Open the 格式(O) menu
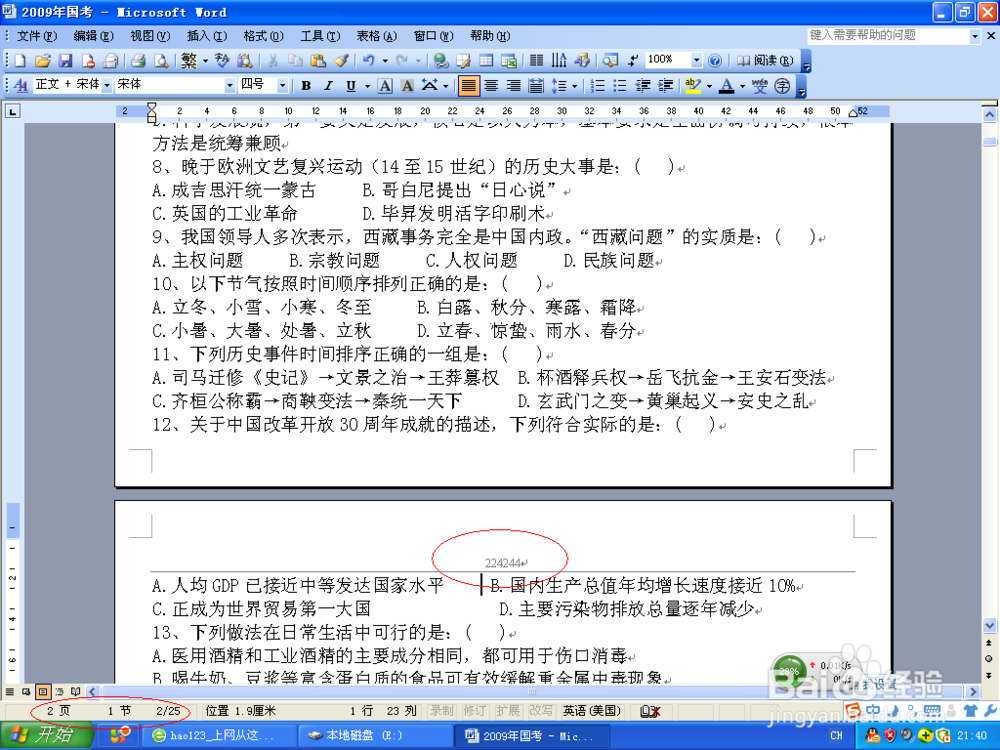The width and height of the screenshot is (1000, 750). (263, 36)
